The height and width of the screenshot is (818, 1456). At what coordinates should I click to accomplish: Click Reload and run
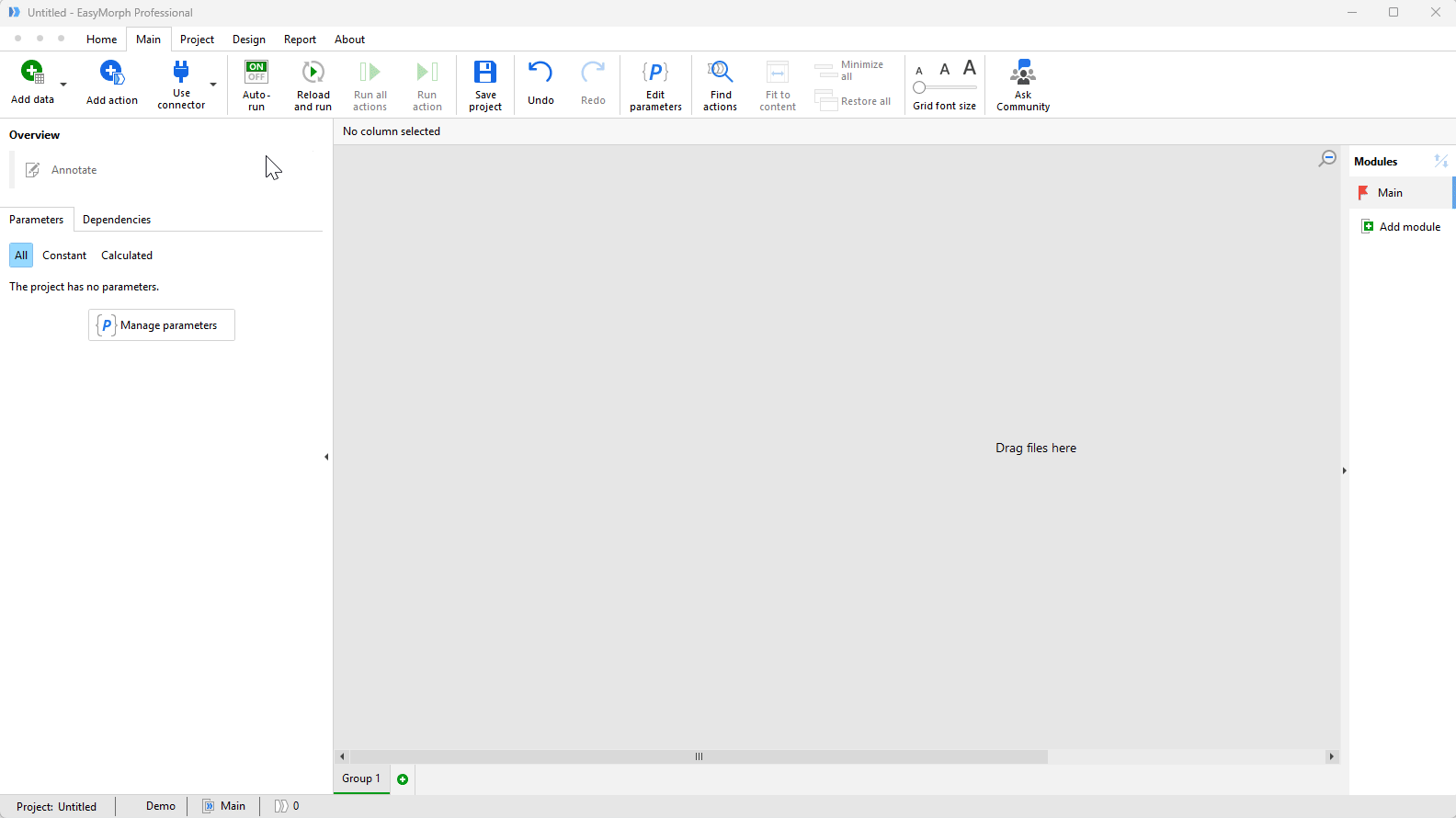(x=313, y=85)
